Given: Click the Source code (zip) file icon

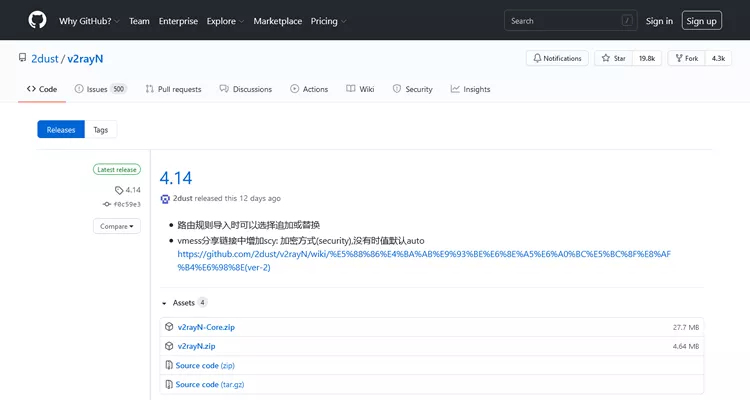Looking at the screenshot, I should coord(168,366).
